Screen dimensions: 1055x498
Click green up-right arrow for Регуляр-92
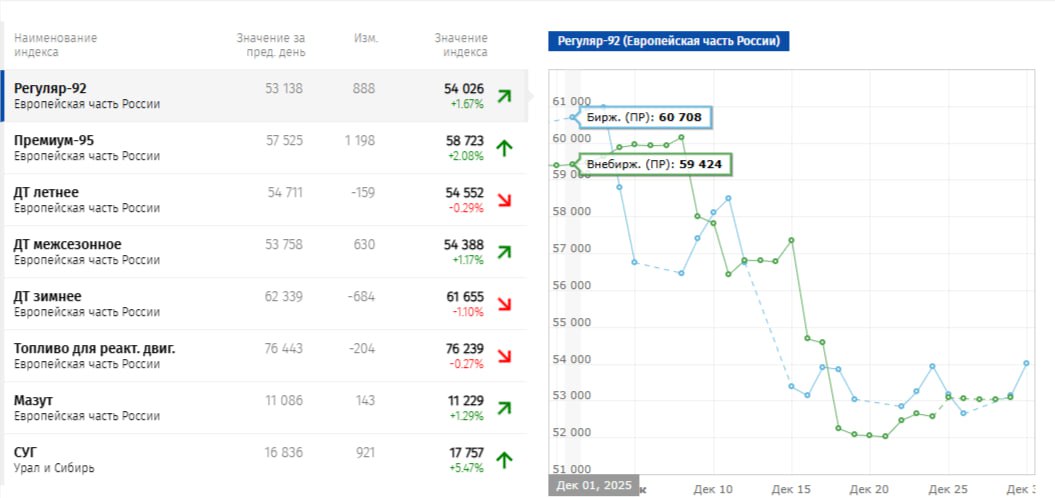504,96
